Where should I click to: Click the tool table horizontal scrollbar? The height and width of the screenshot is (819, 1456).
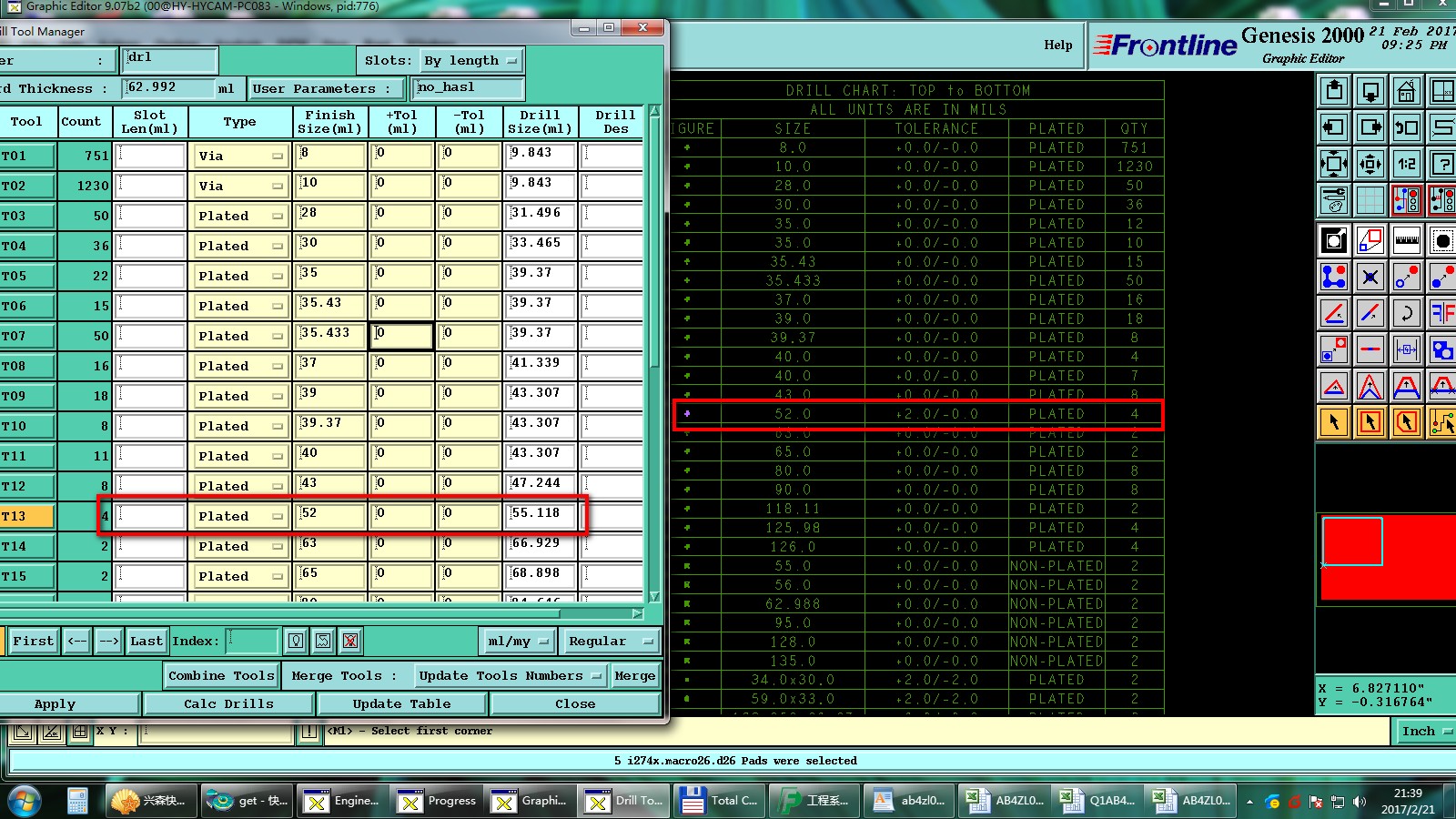[322, 614]
